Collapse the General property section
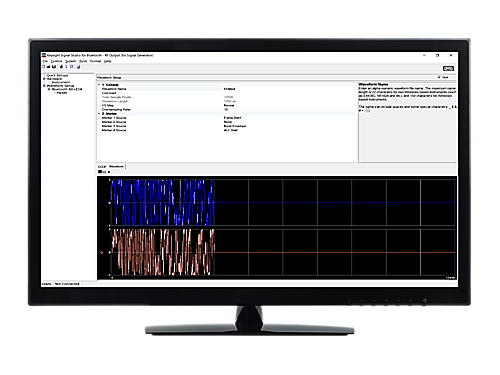Viewport: 500px width, 375px height. coord(99,85)
